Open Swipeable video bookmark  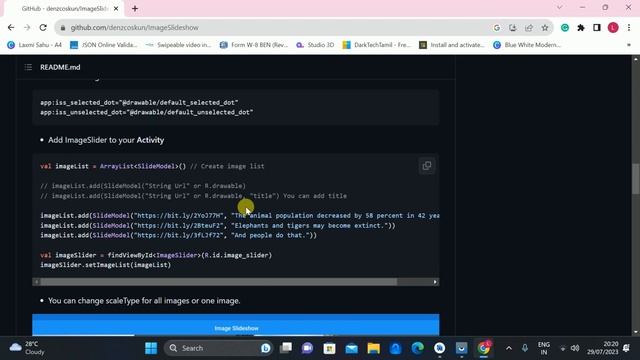178,45
